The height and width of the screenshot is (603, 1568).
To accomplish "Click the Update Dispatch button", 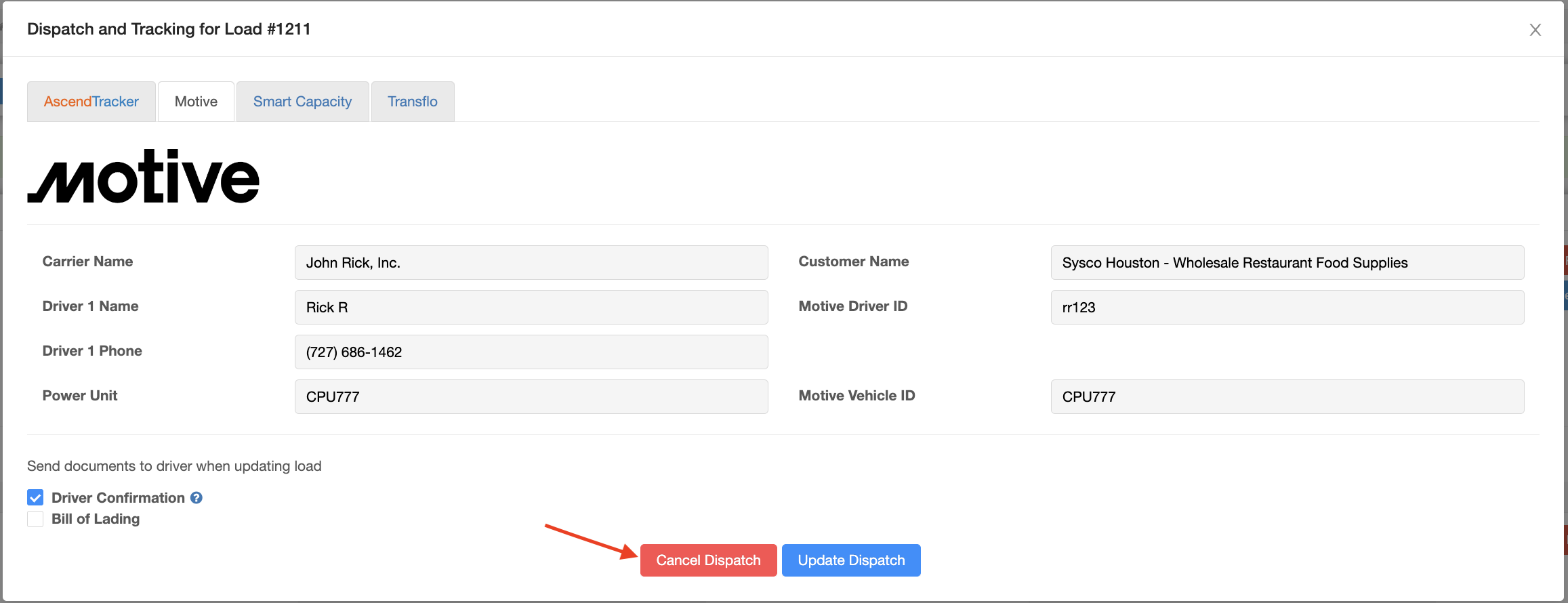I will click(x=851, y=560).
